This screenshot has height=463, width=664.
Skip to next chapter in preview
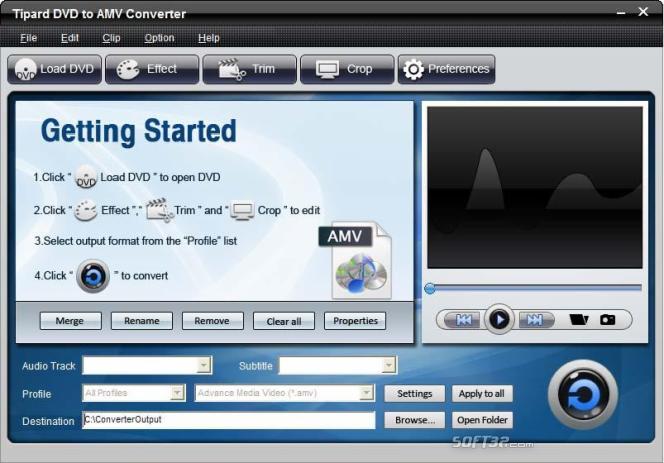coord(535,320)
